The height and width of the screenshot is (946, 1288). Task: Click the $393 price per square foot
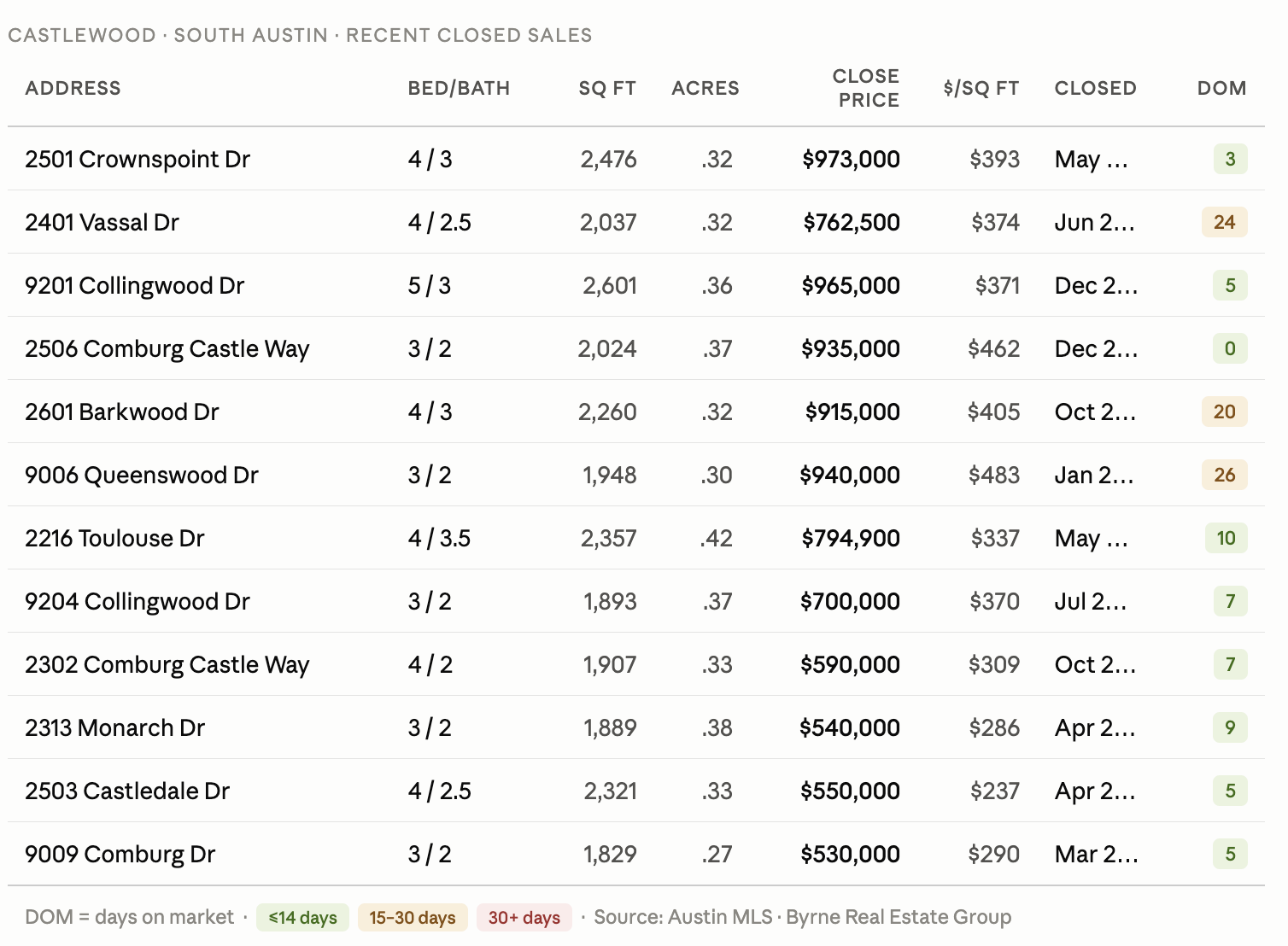[995, 159]
